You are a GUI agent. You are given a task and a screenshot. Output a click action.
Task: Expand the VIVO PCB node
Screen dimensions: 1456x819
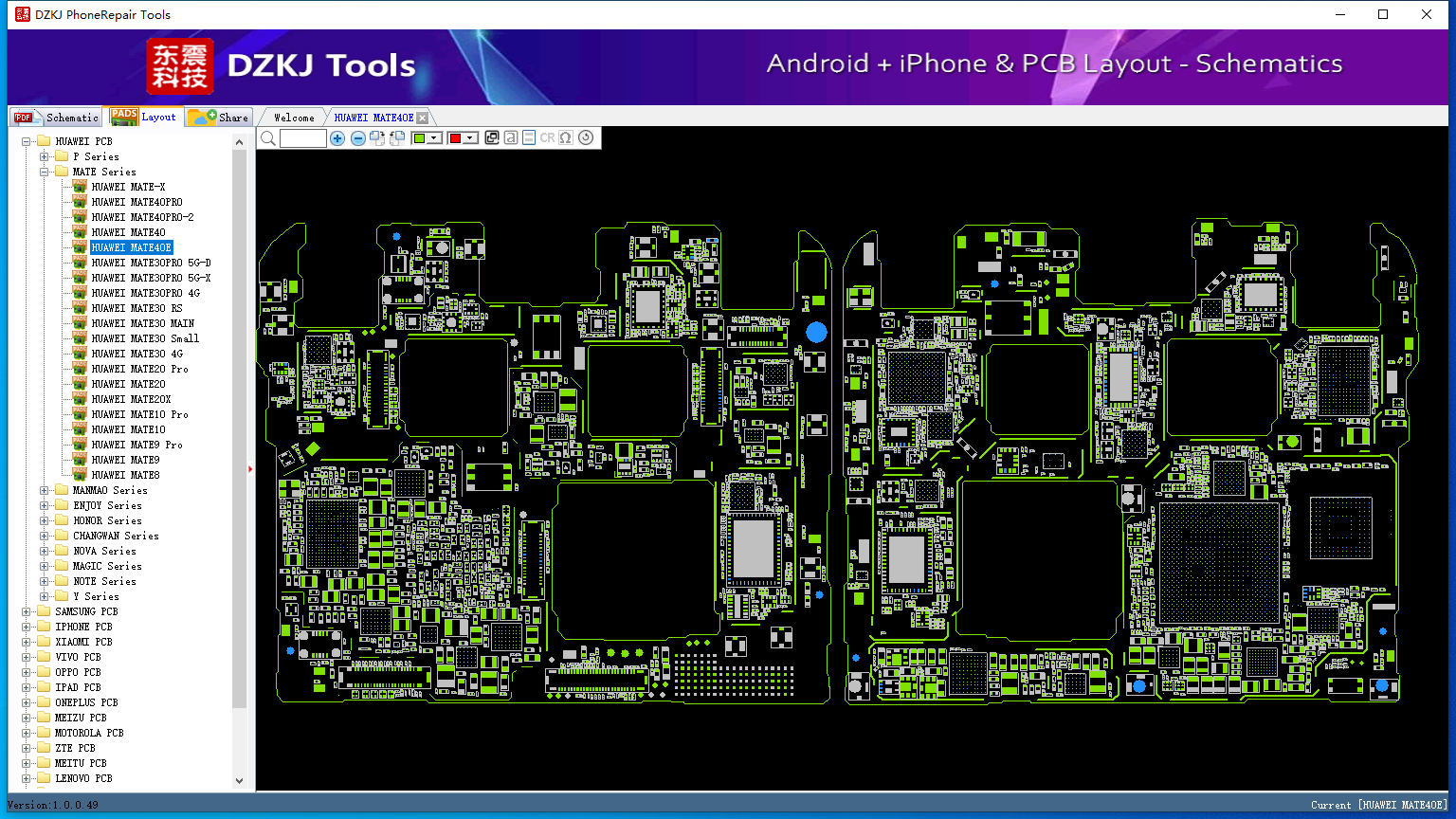pos(27,657)
